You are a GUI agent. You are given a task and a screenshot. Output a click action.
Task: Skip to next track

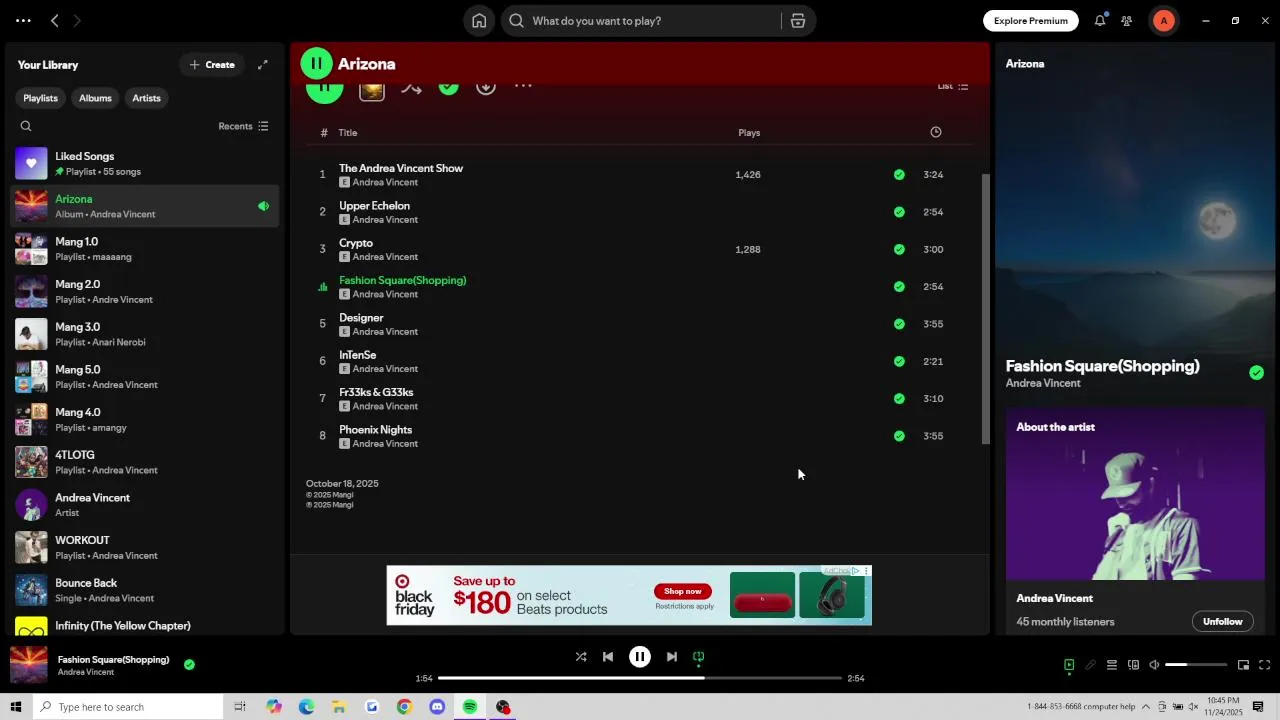pos(672,657)
